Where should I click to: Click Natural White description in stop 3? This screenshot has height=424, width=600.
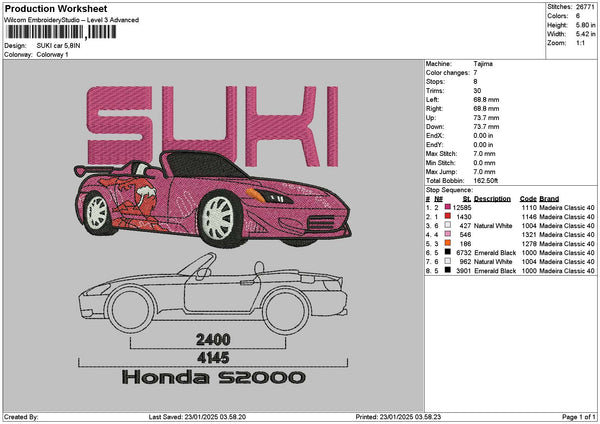493,226
